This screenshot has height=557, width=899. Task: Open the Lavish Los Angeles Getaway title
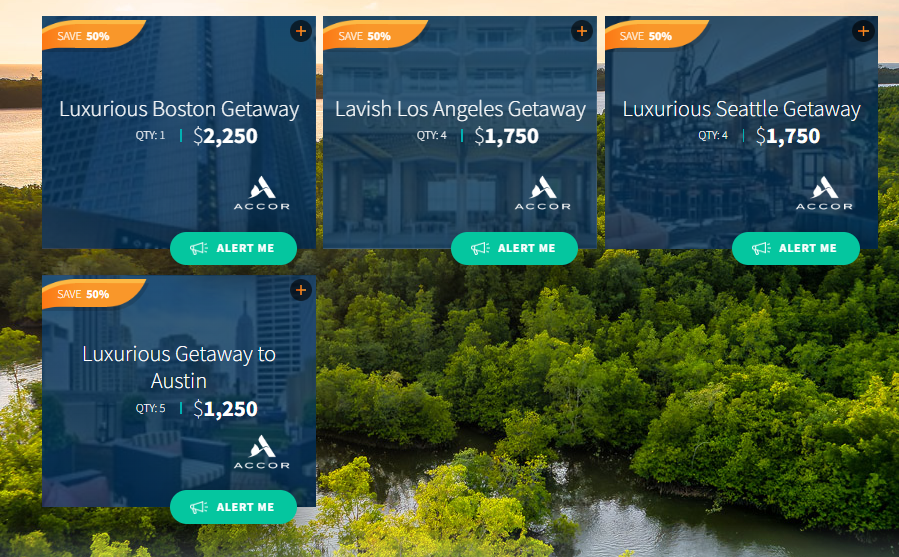coord(460,109)
